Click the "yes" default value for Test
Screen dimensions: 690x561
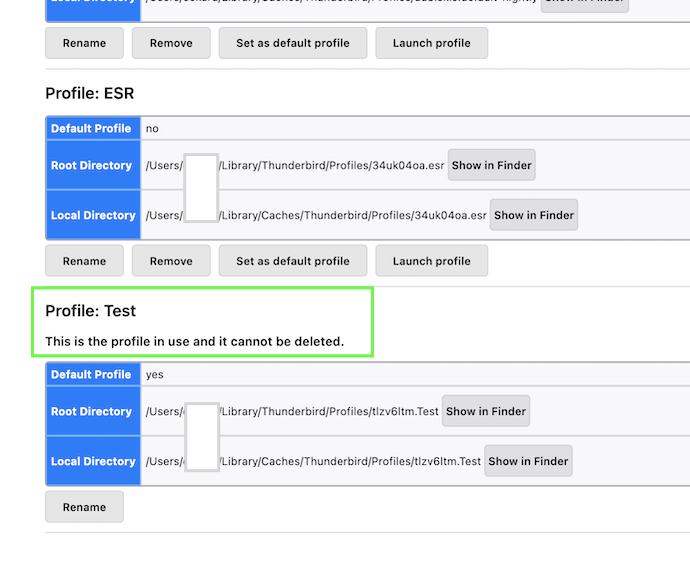tap(155, 375)
